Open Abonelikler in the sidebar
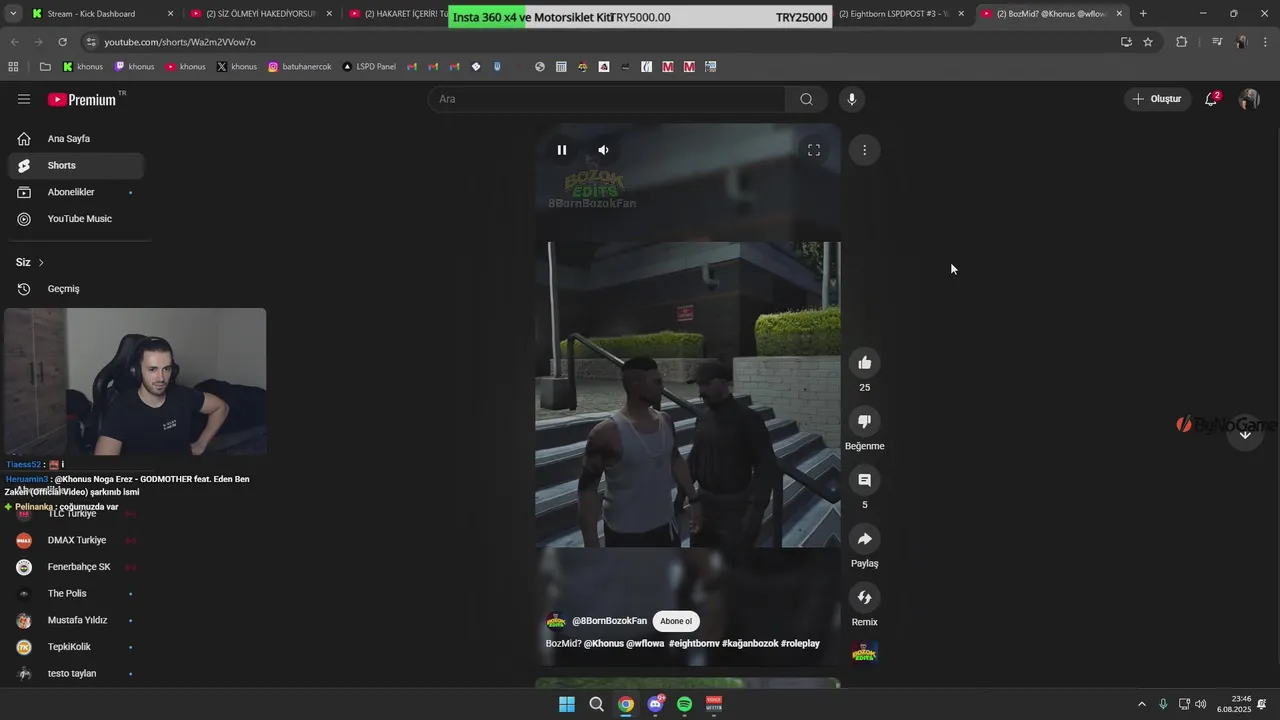1280x720 pixels. point(76,192)
